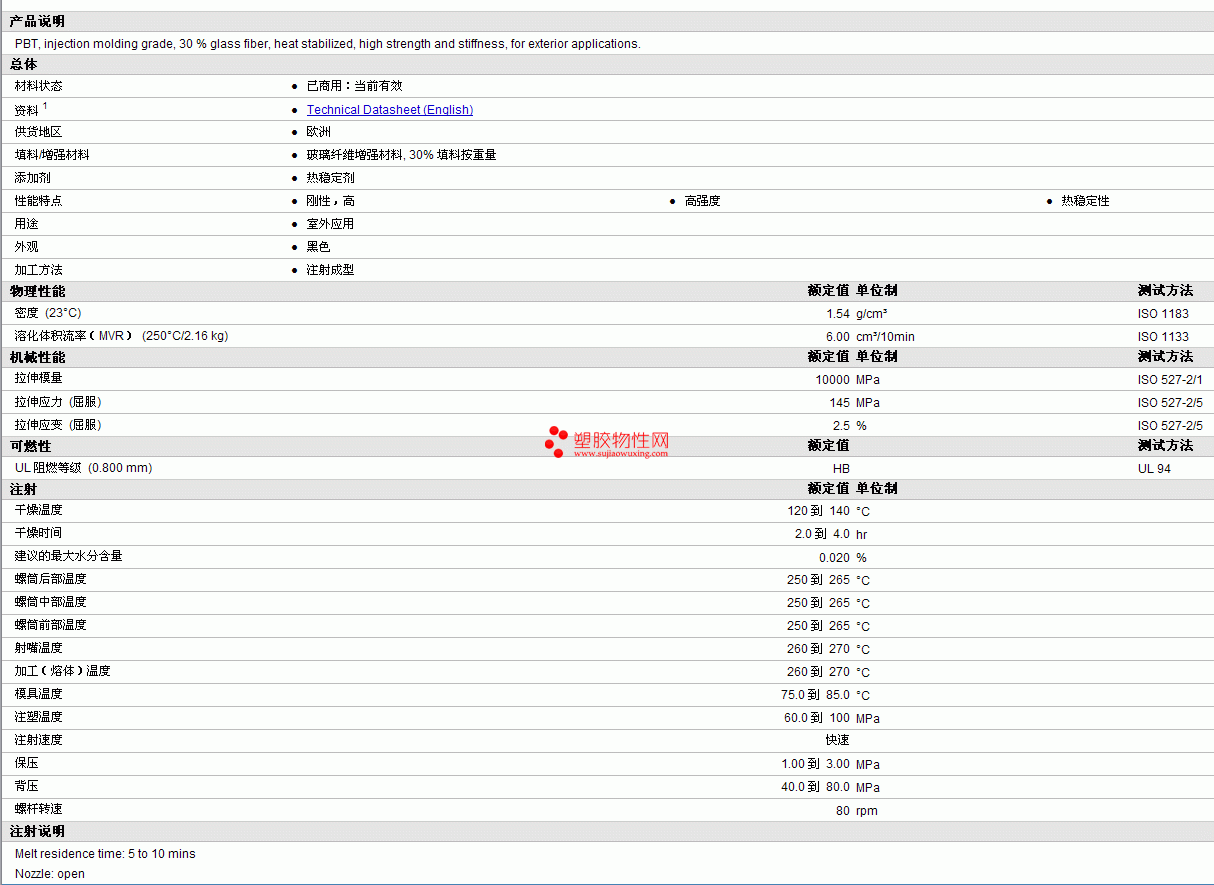Click the 注射速度 row label

tap(38, 741)
